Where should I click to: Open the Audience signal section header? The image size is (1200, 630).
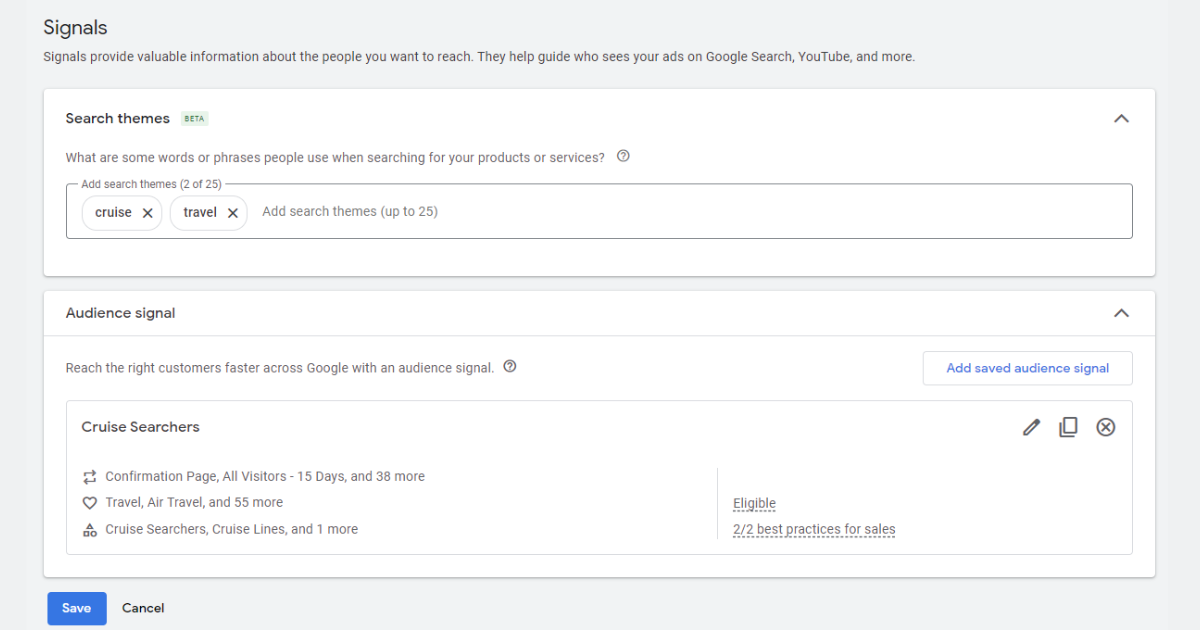tap(120, 312)
